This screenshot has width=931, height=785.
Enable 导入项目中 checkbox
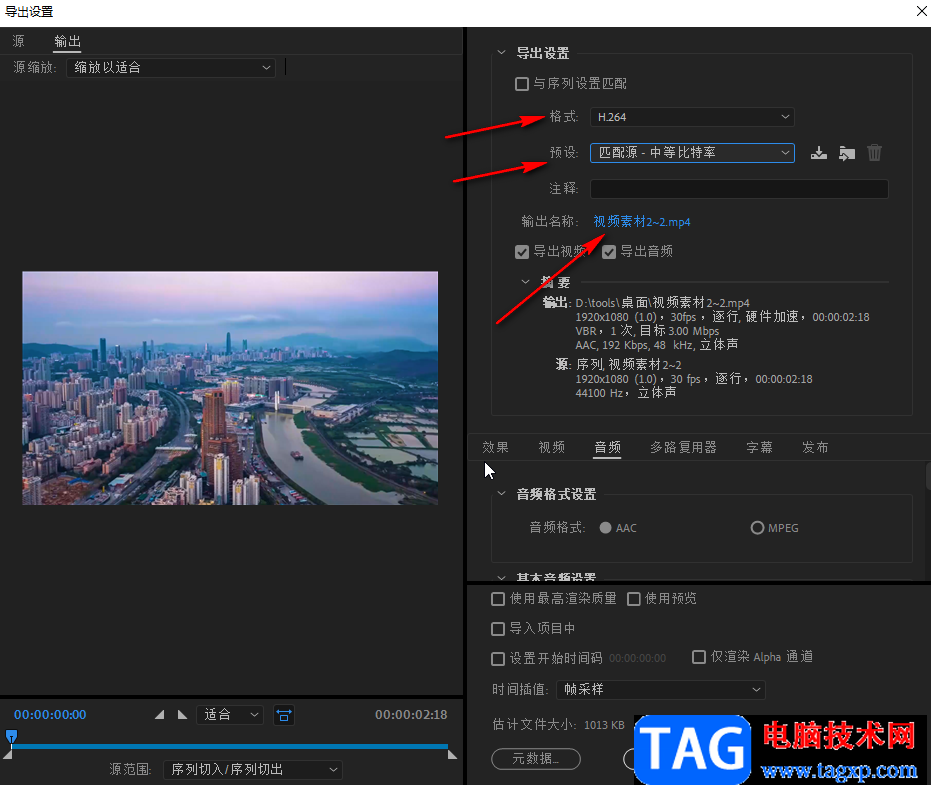[x=498, y=629]
